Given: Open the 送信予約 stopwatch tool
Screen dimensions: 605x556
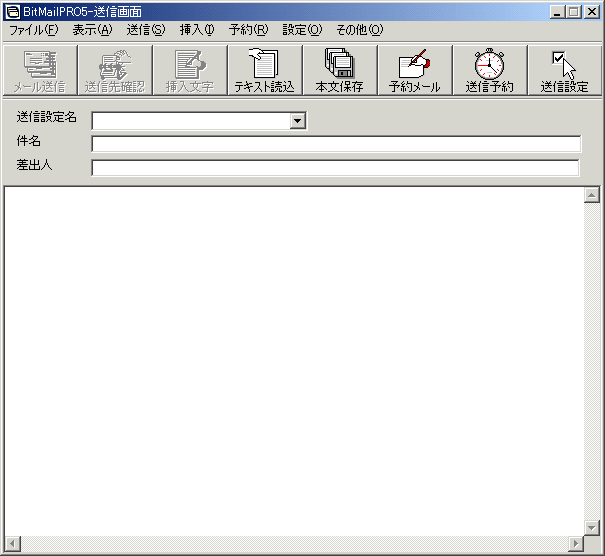Looking at the screenshot, I should pos(490,70).
